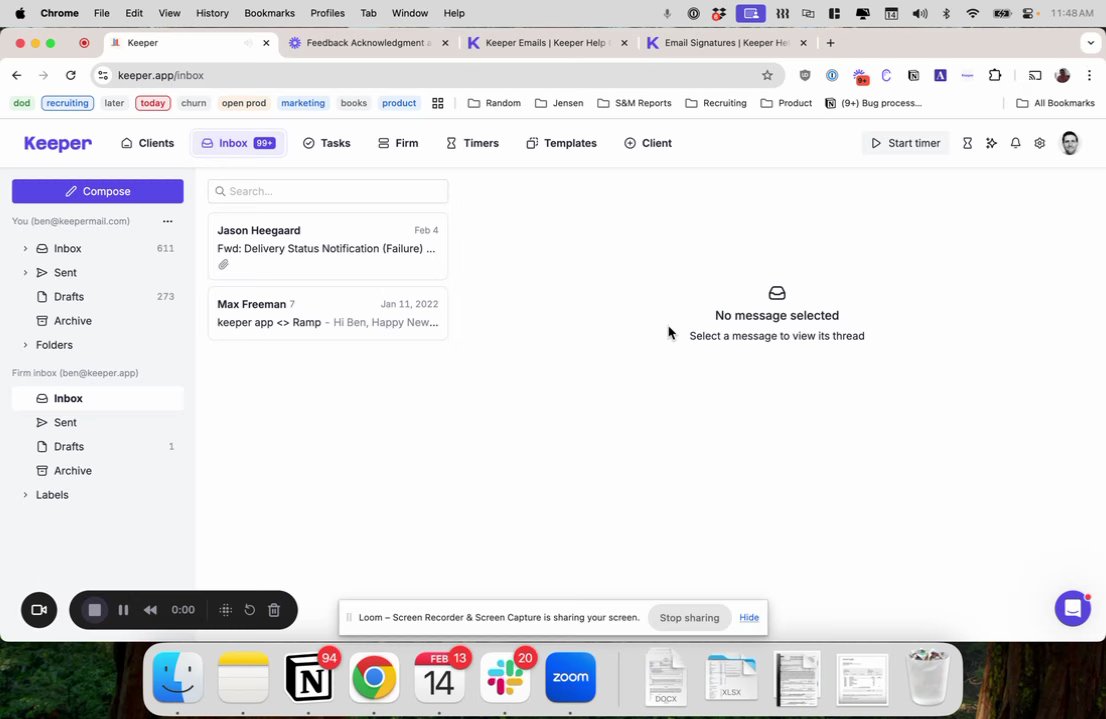Image resolution: width=1106 pixels, height=719 pixels.
Task: Restart the Loom recording
Action: (x=250, y=610)
